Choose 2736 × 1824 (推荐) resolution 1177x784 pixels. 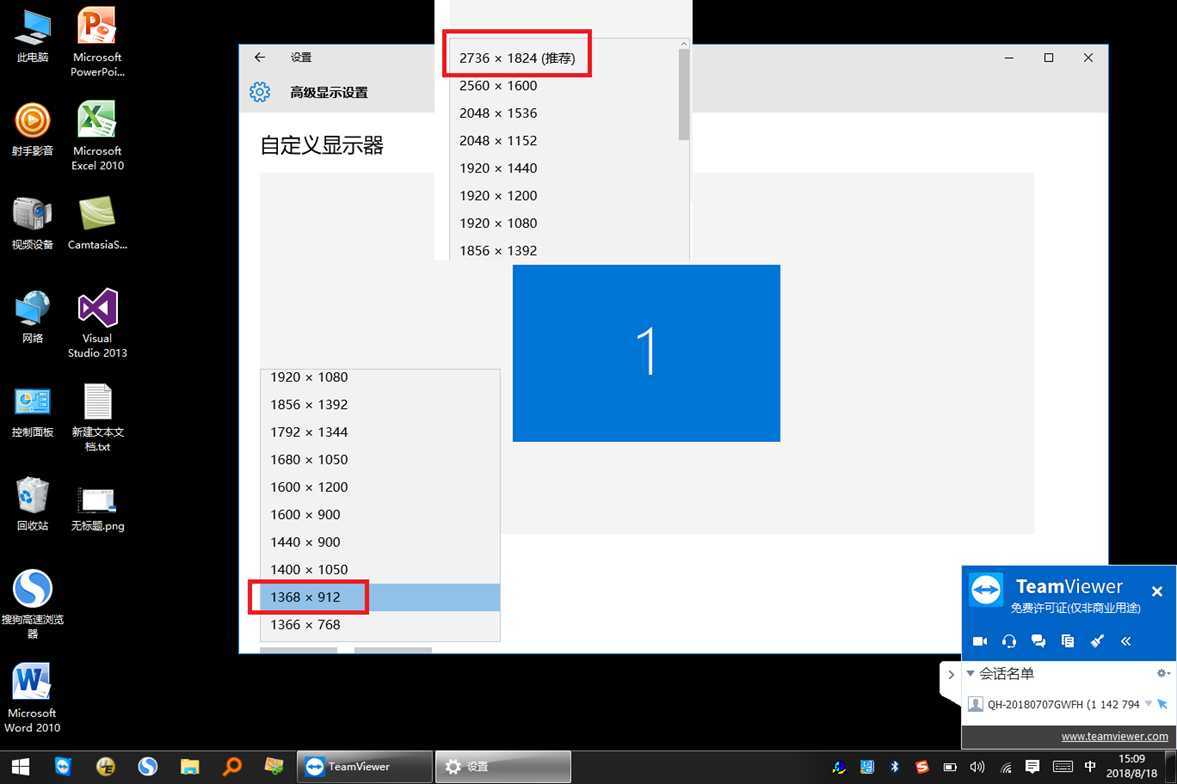click(x=517, y=58)
